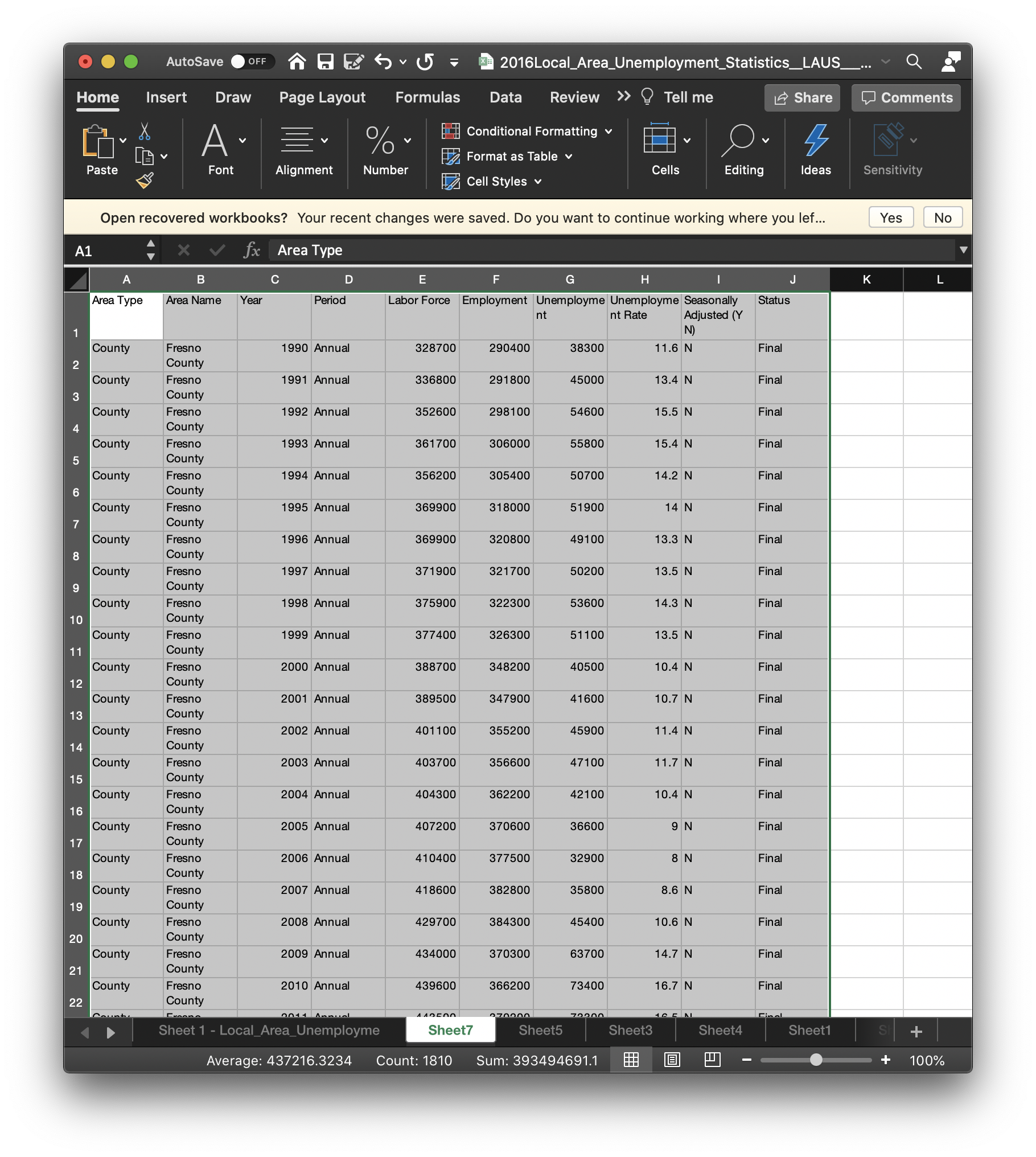
Task: Toggle the AutoSave switch
Action: [252, 61]
